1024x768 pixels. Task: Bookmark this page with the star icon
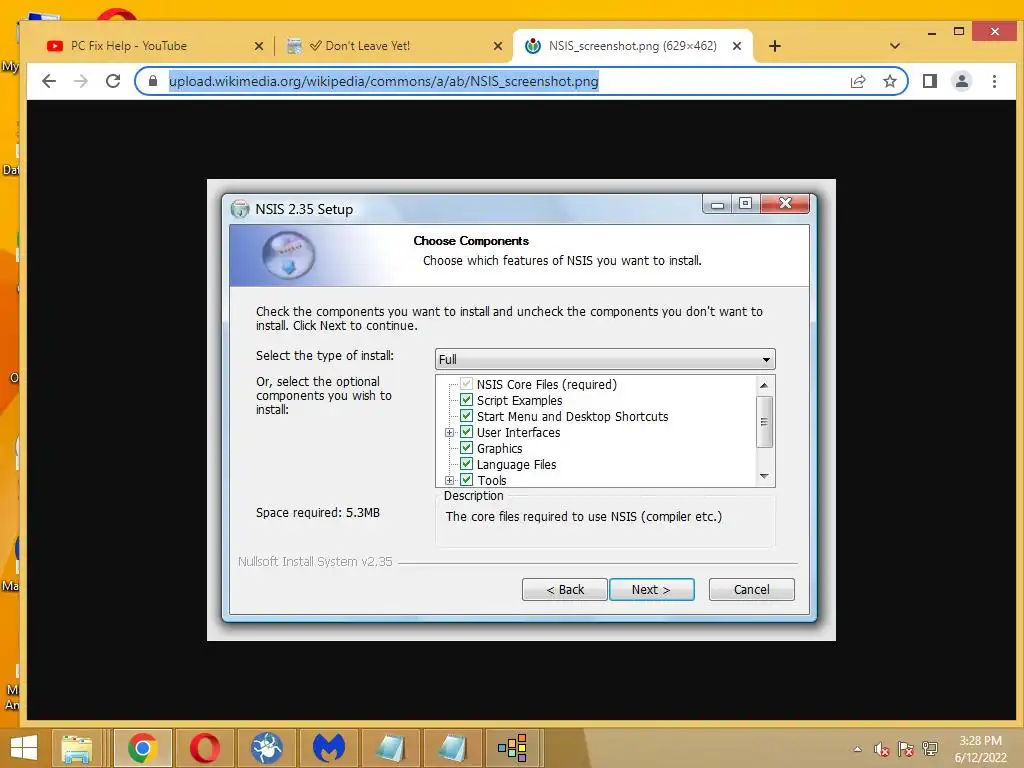889,81
